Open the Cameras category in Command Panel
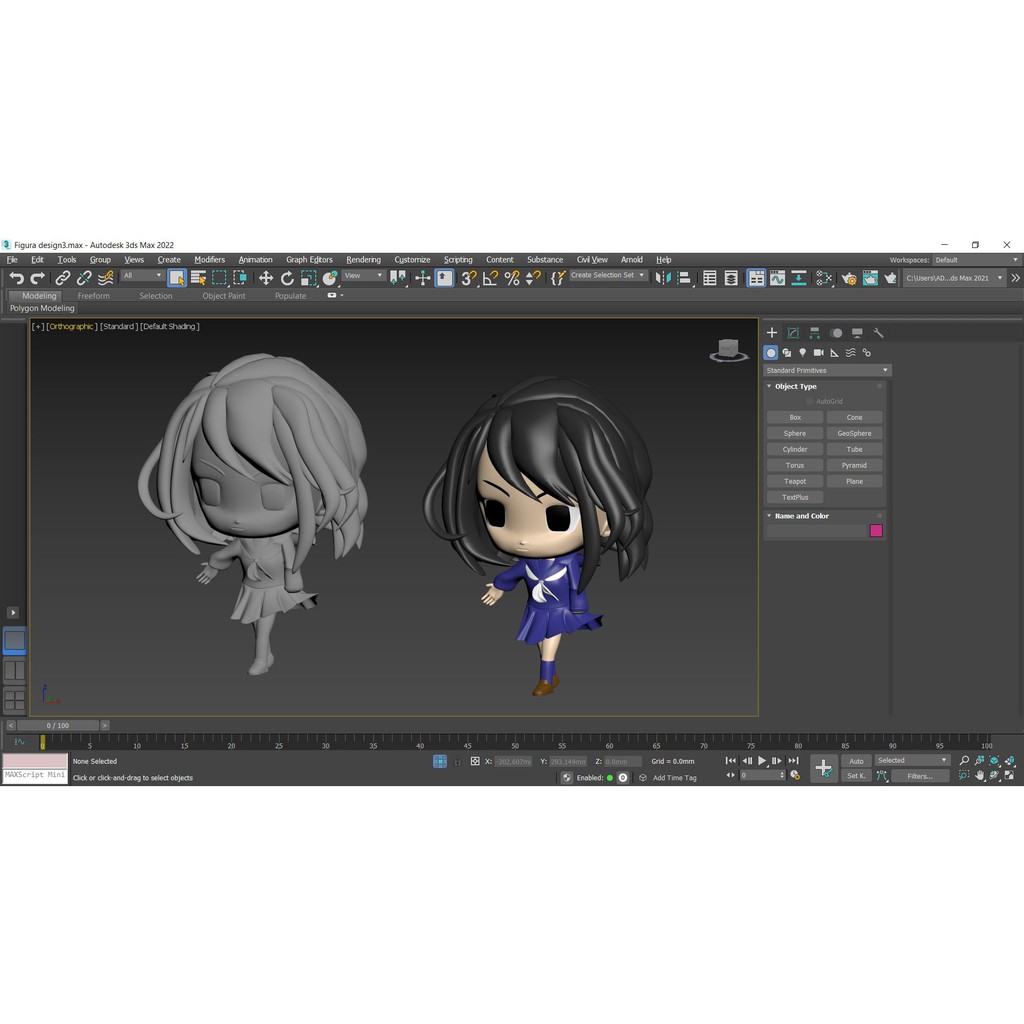 (819, 352)
